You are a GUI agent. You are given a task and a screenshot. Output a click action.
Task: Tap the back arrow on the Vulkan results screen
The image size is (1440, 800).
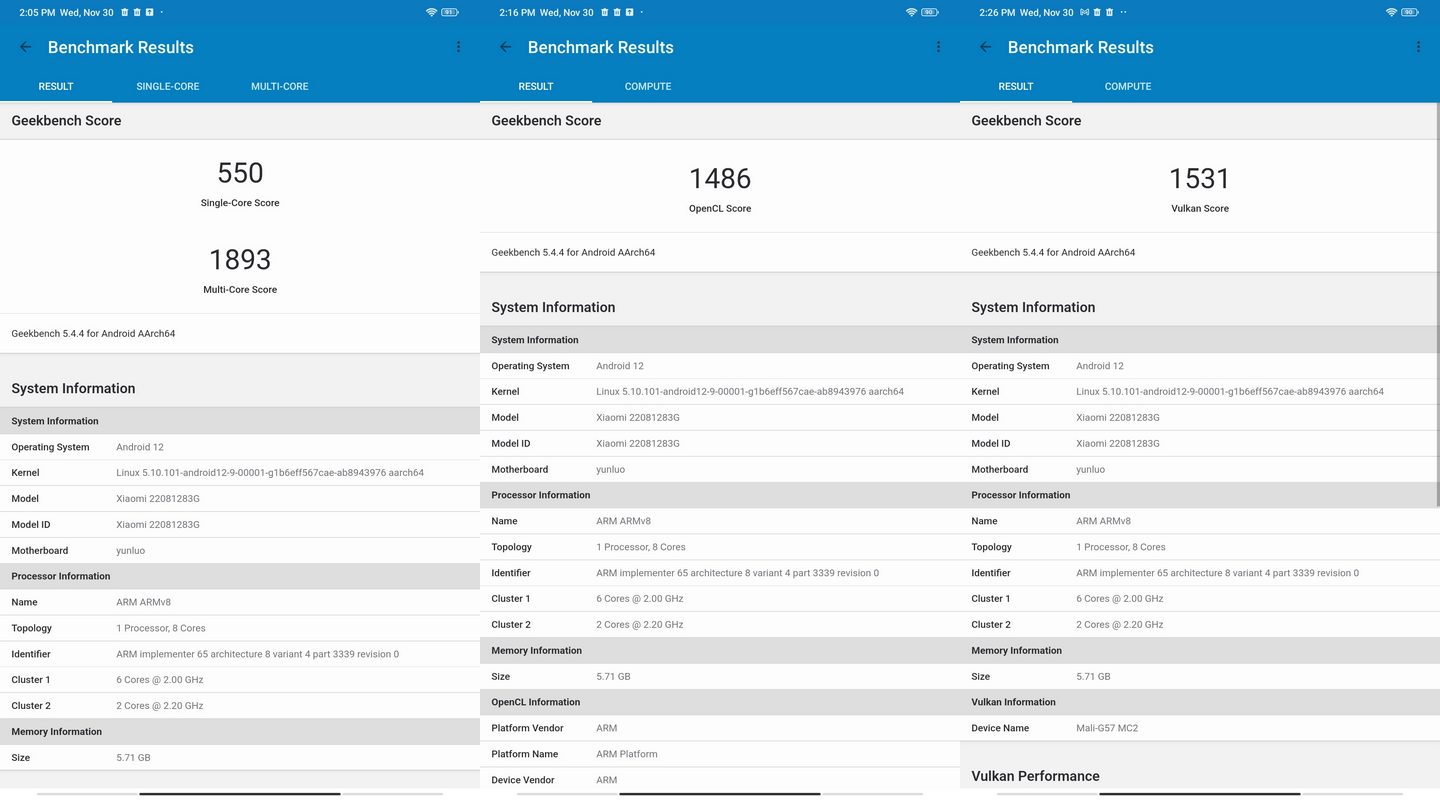coord(985,47)
